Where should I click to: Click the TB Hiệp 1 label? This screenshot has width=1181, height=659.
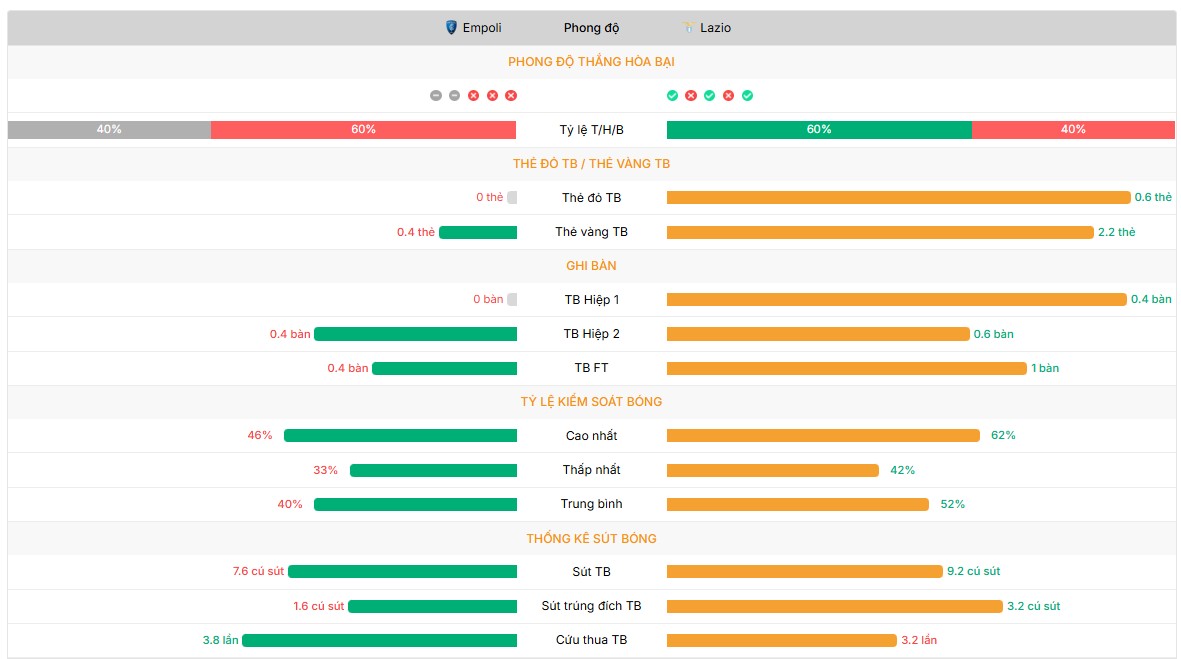pyautogui.click(x=591, y=300)
